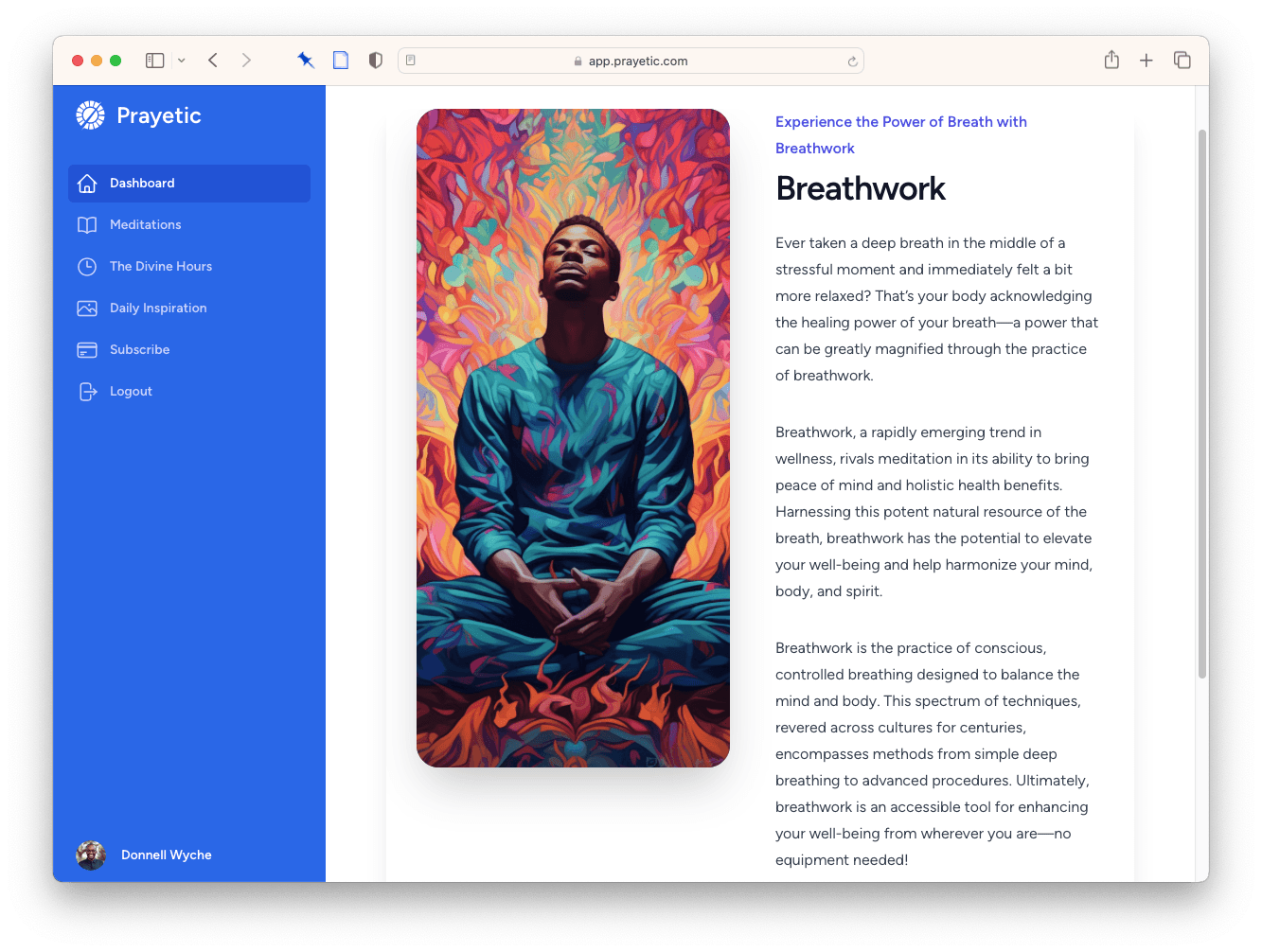
Task: Select the Subscribe card icon
Action: click(87, 350)
